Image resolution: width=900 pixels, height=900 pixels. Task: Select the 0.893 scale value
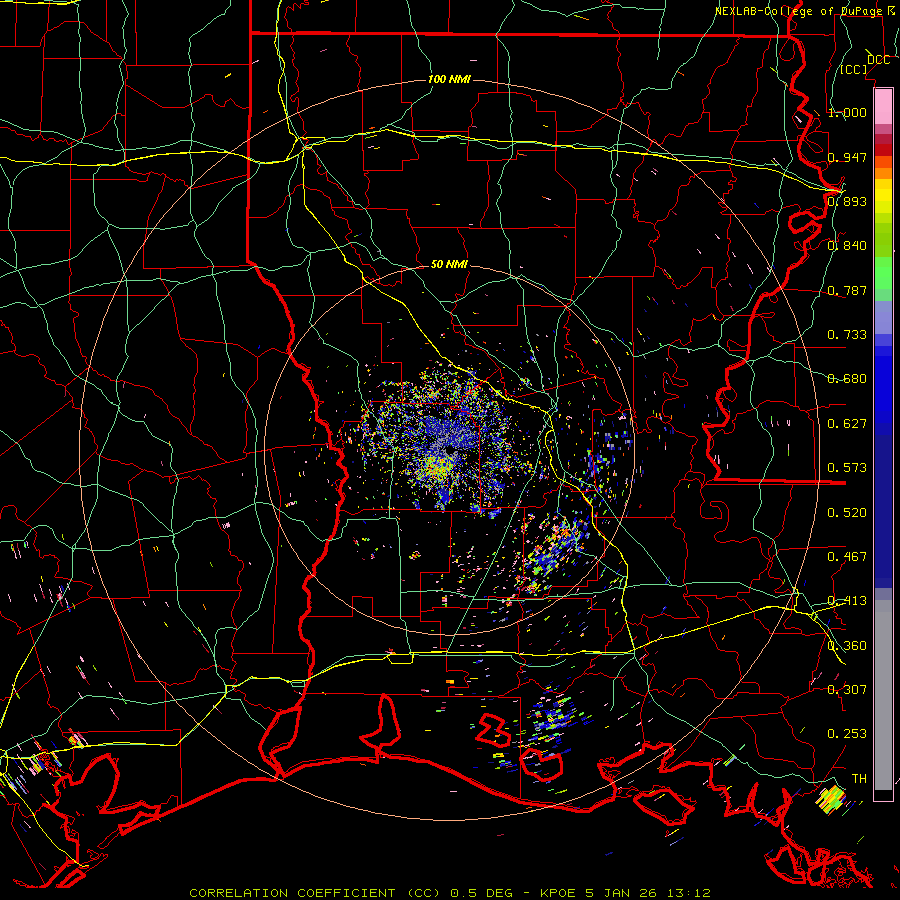(x=847, y=201)
